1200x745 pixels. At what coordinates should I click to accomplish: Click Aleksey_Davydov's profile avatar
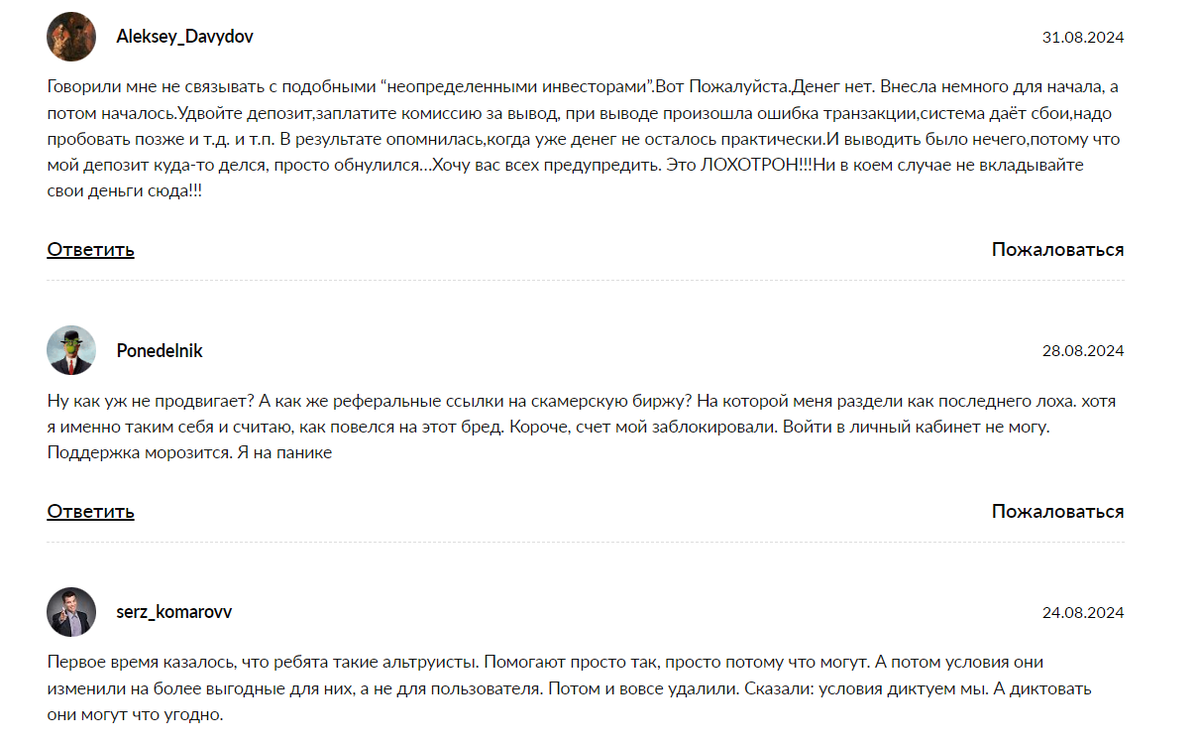(x=71, y=37)
